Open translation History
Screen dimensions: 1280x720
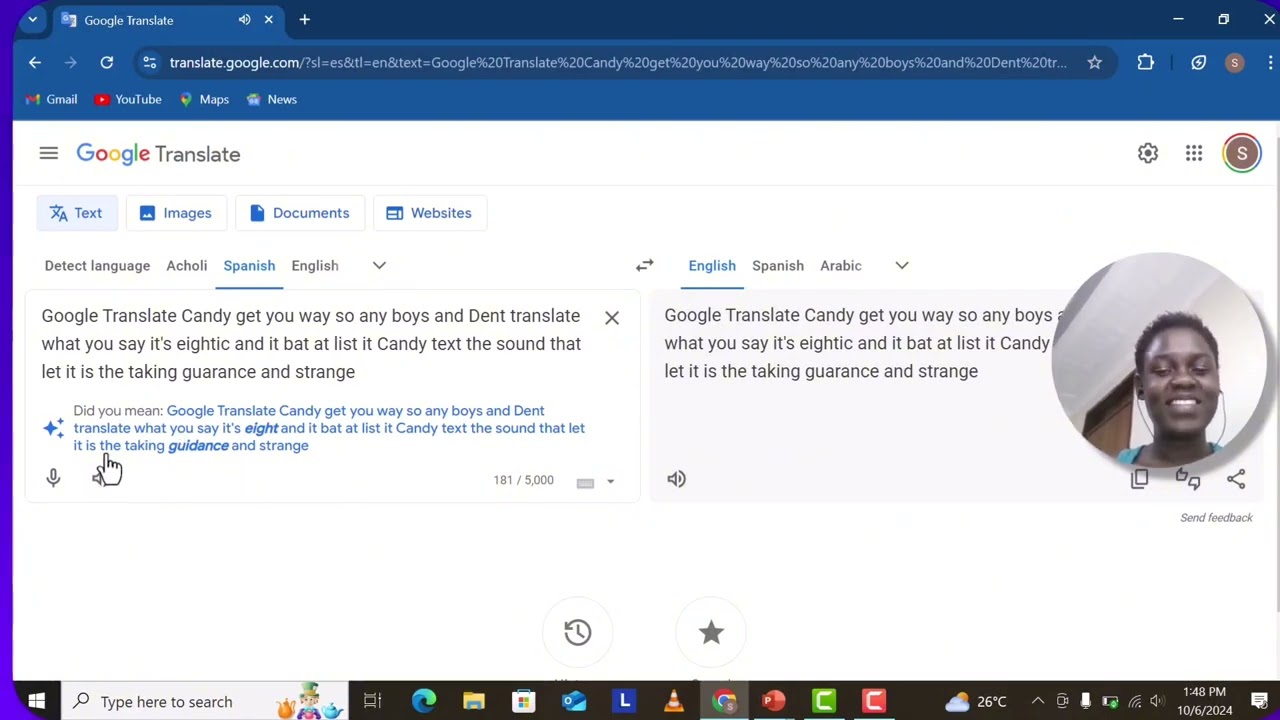(x=577, y=632)
